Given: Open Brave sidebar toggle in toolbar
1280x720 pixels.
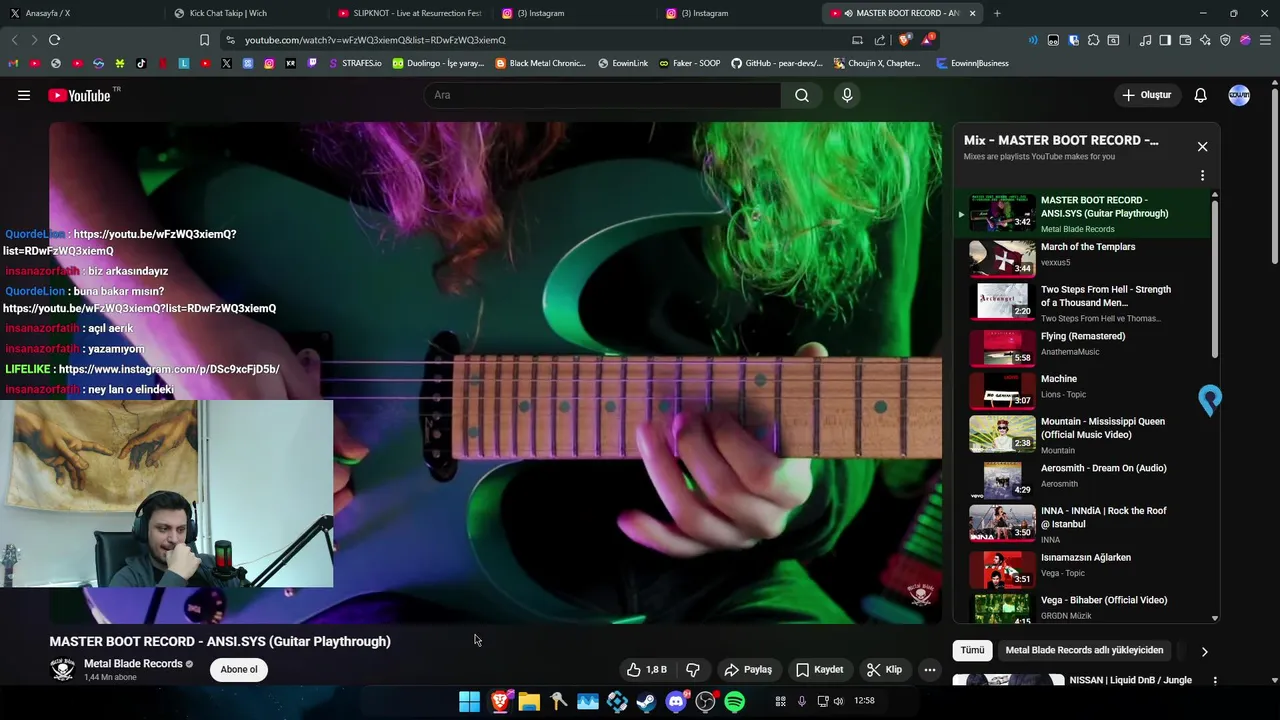Looking at the screenshot, I should point(1165,40).
